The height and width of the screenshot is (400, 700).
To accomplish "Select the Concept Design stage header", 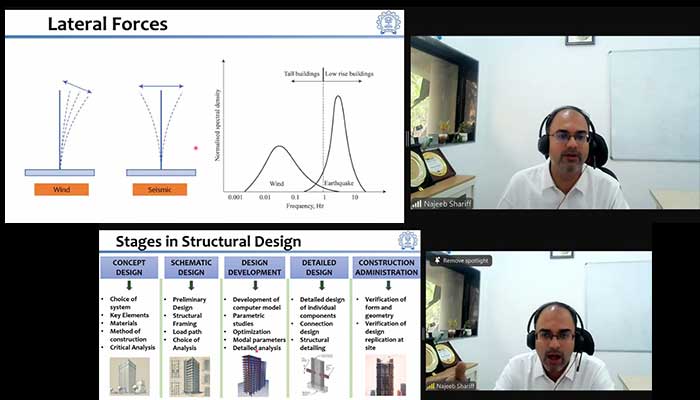I will pyautogui.click(x=129, y=267).
